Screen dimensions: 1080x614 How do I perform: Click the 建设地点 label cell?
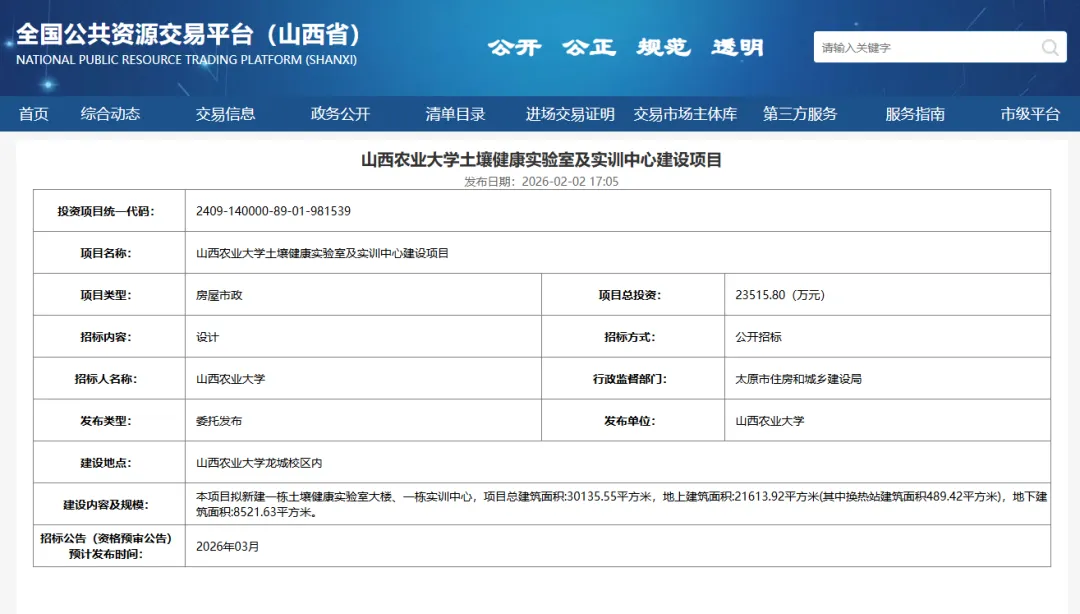click(109, 463)
